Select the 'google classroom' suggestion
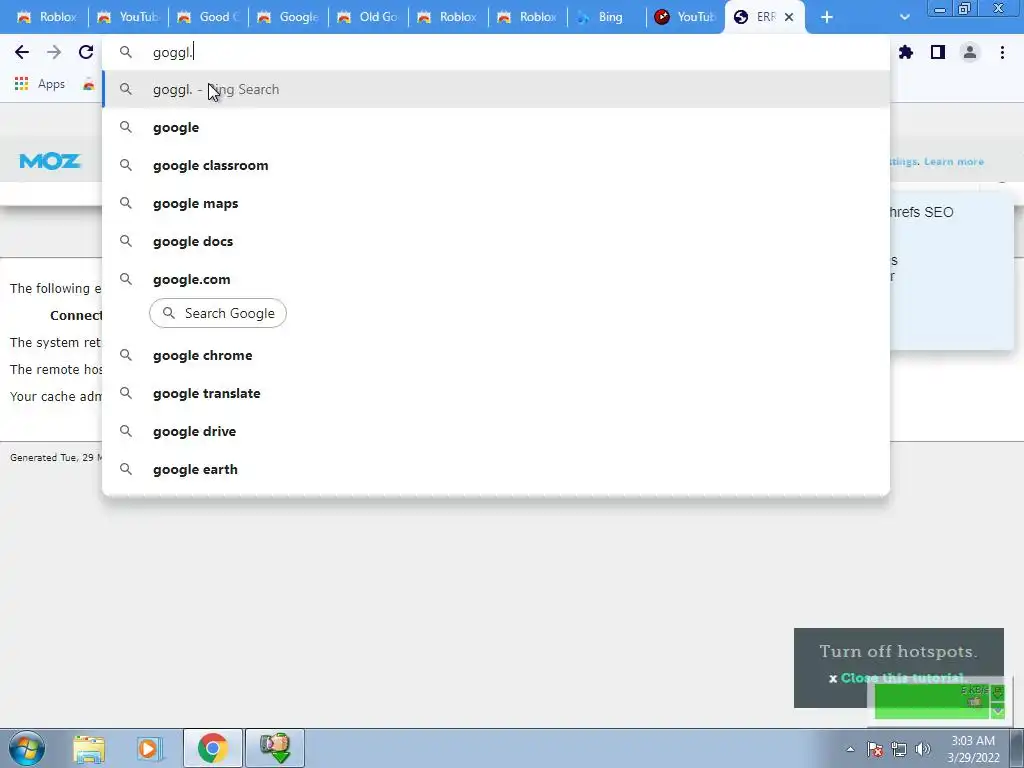Image resolution: width=1024 pixels, height=768 pixels. [496, 165]
